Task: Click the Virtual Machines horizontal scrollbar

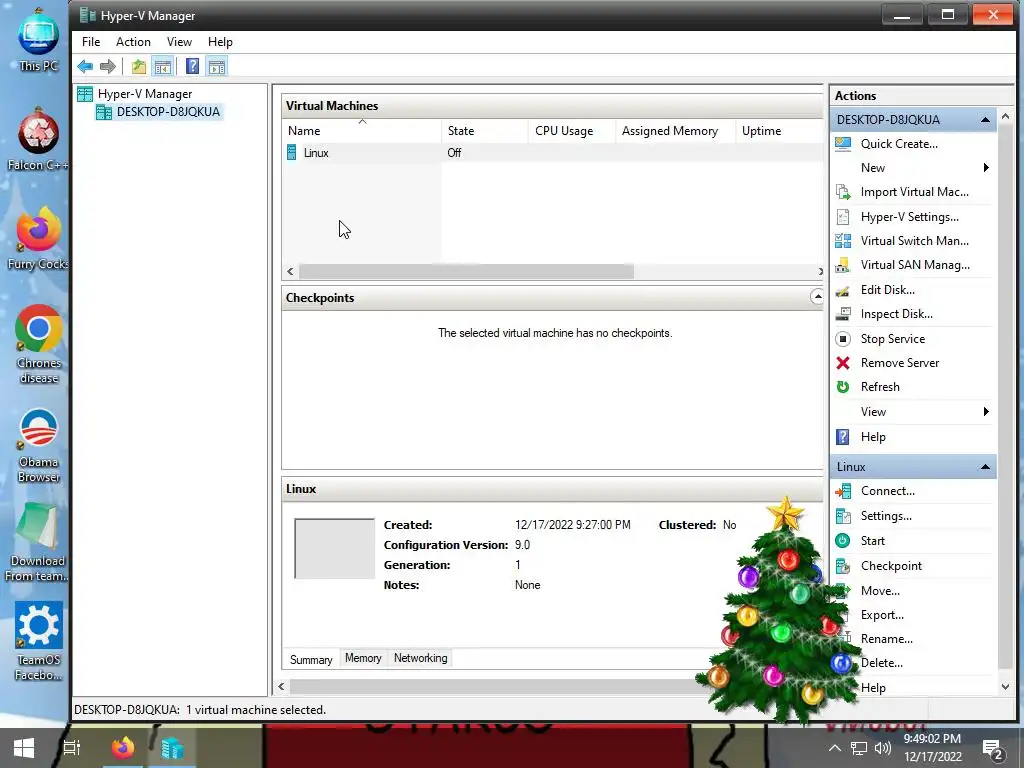Action: click(x=466, y=271)
